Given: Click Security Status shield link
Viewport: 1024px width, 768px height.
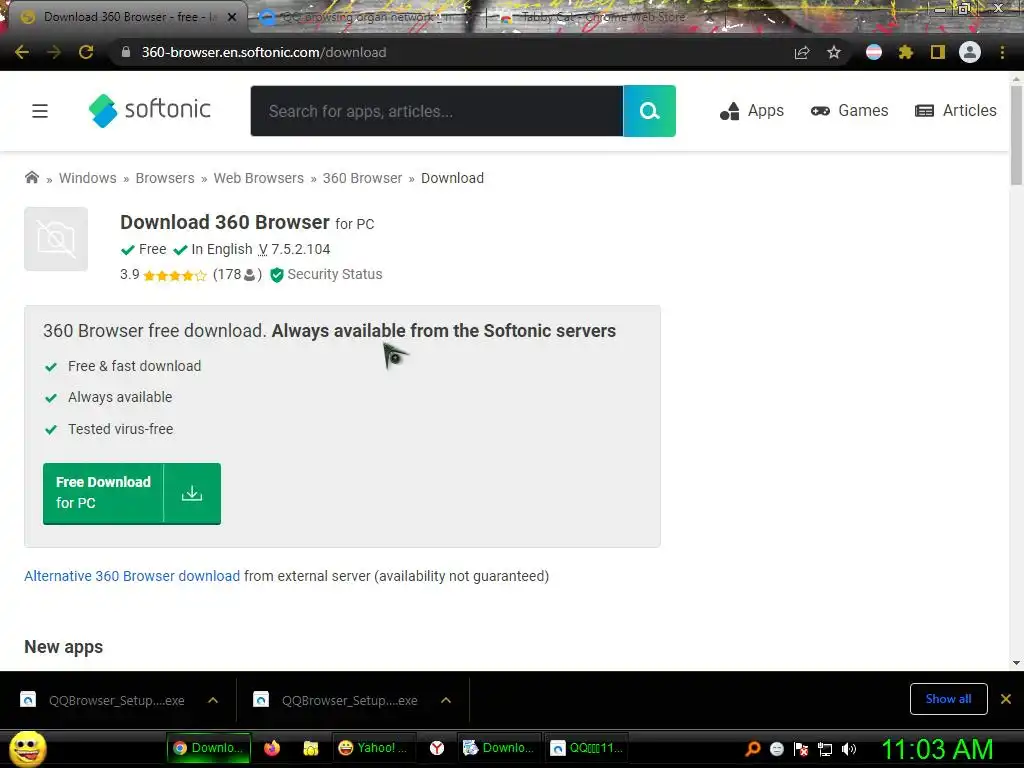Looking at the screenshot, I should tap(327, 274).
